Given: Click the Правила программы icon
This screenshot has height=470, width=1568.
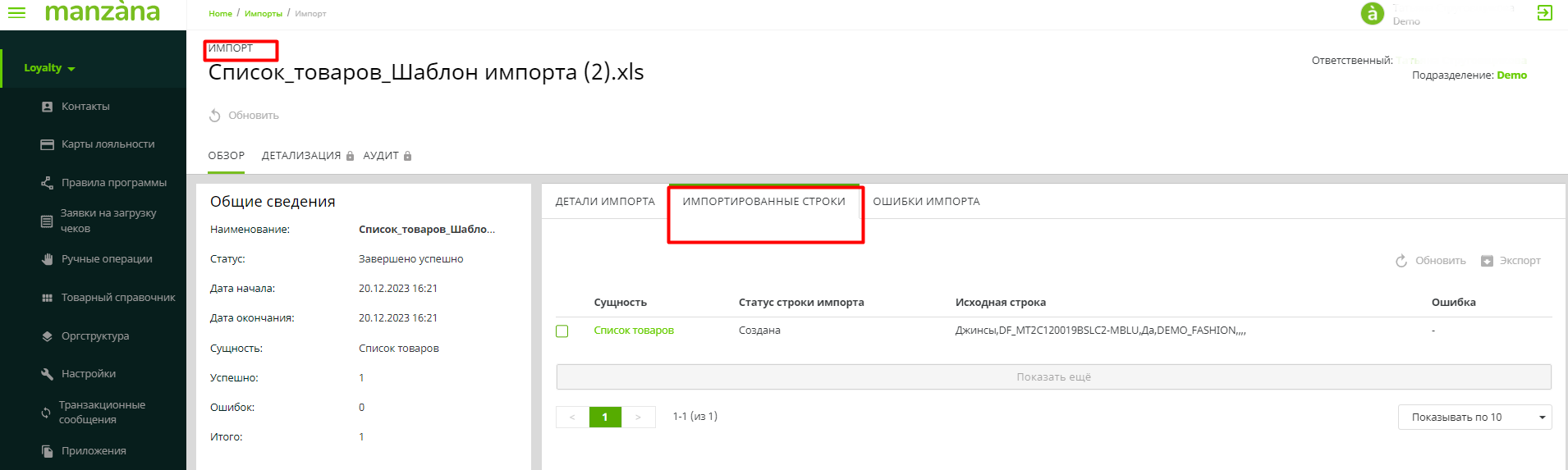Looking at the screenshot, I should [x=47, y=183].
